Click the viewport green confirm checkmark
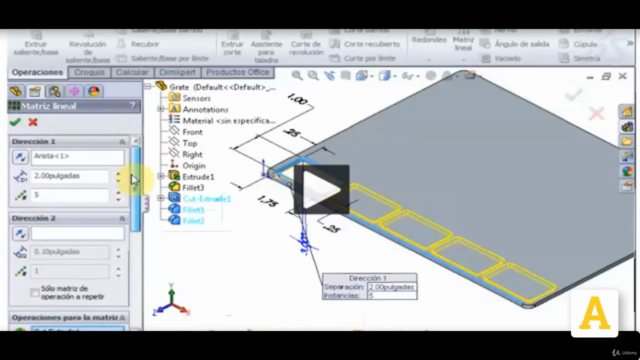The height and width of the screenshot is (360, 640). 573,95
